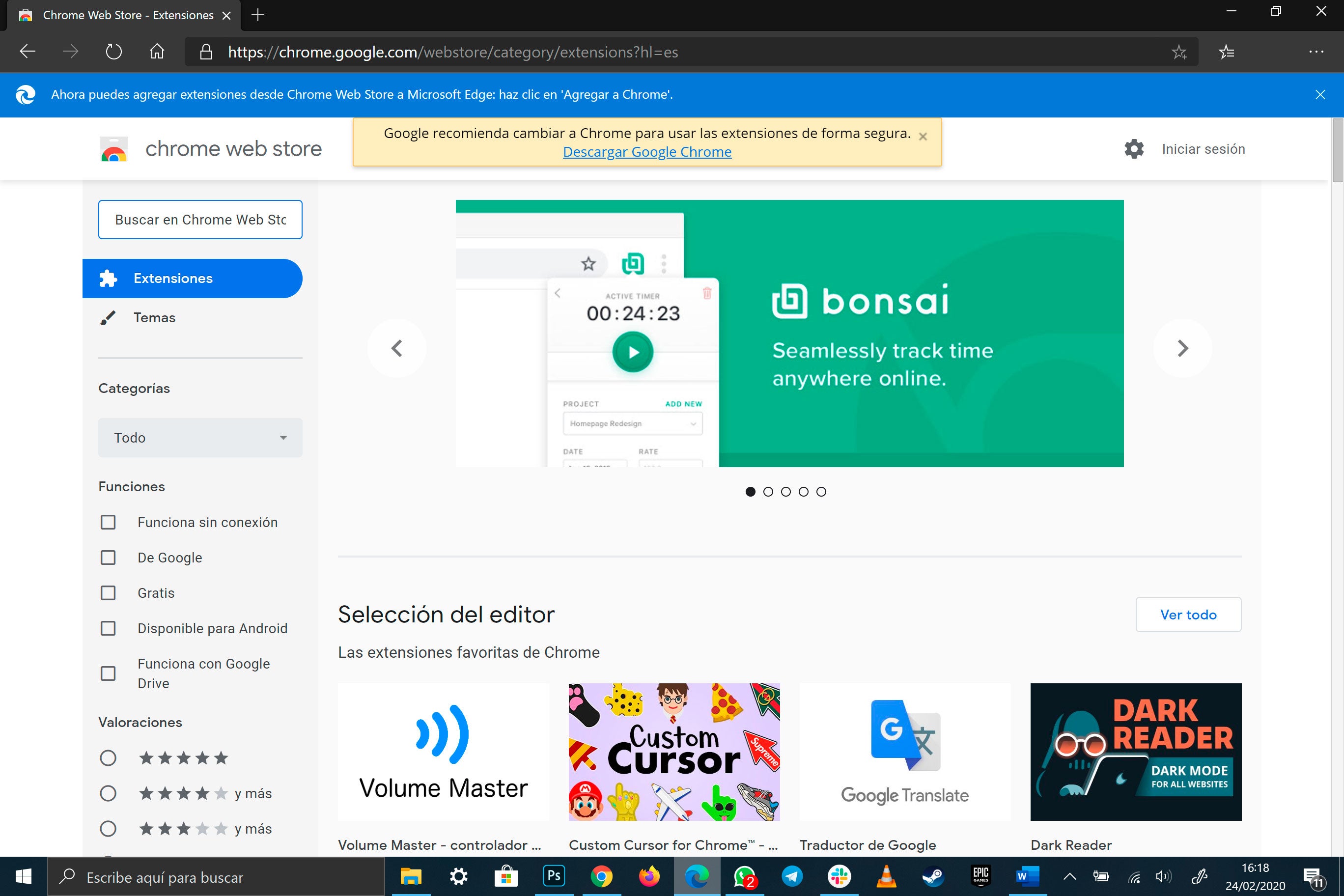1344x896 pixels.
Task: Open the Todo categories dropdown
Action: [x=200, y=438]
